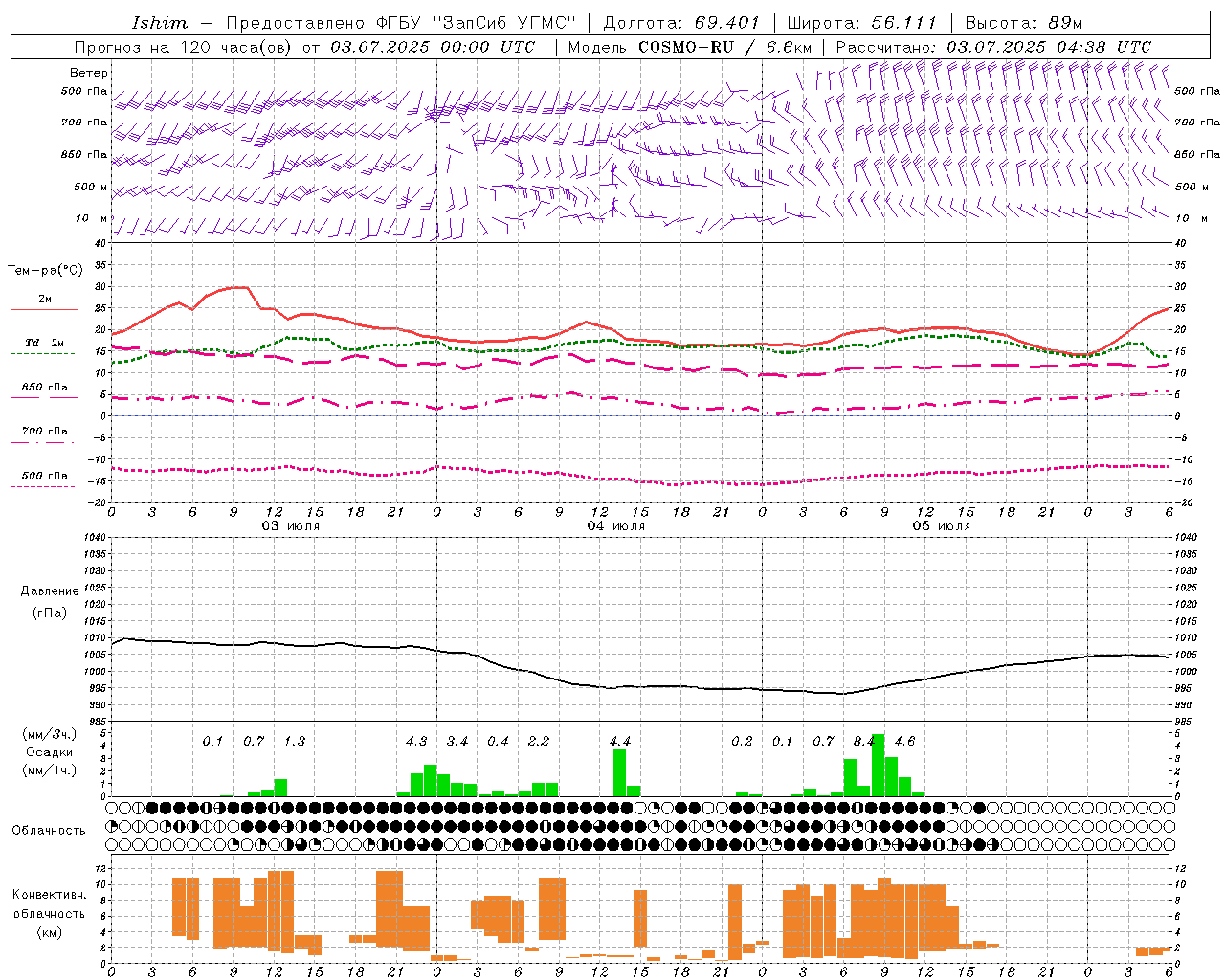Click the precipitation value 4.6

click(x=904, y=741)
